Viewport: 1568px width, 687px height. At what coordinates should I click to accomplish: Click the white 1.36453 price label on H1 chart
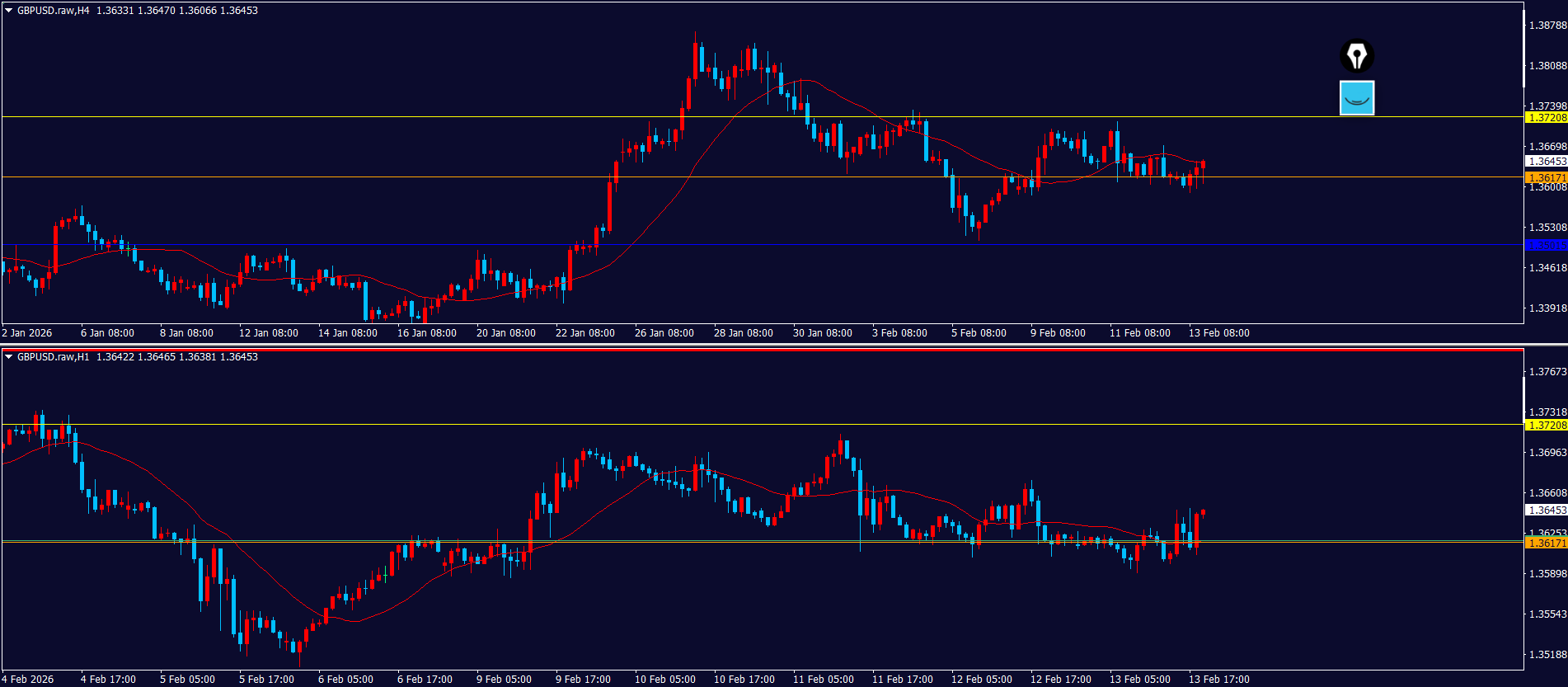point(1547,511)
